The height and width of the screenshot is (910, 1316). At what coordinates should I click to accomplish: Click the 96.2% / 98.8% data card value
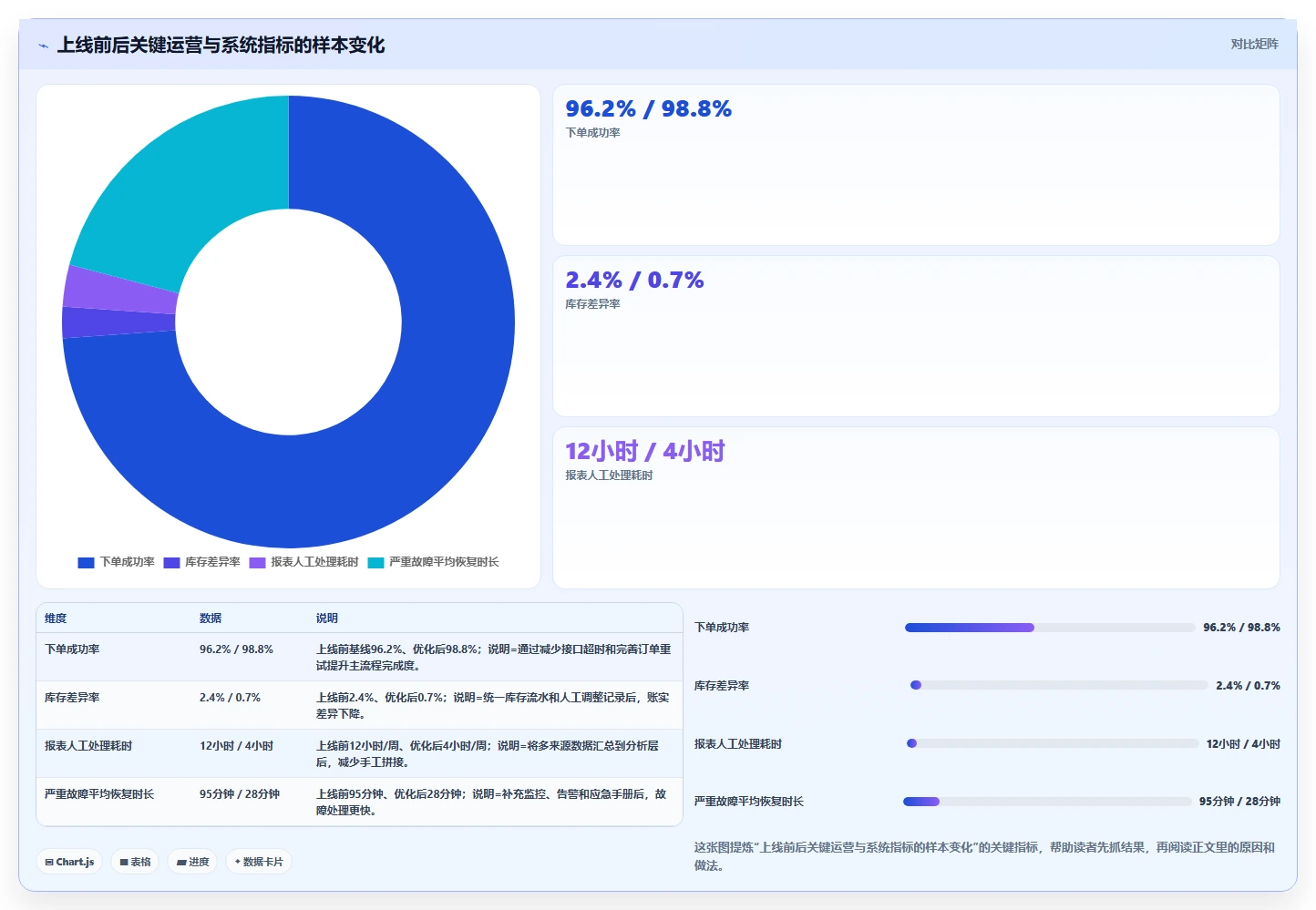pyautogui.click(x=648, y=108)
